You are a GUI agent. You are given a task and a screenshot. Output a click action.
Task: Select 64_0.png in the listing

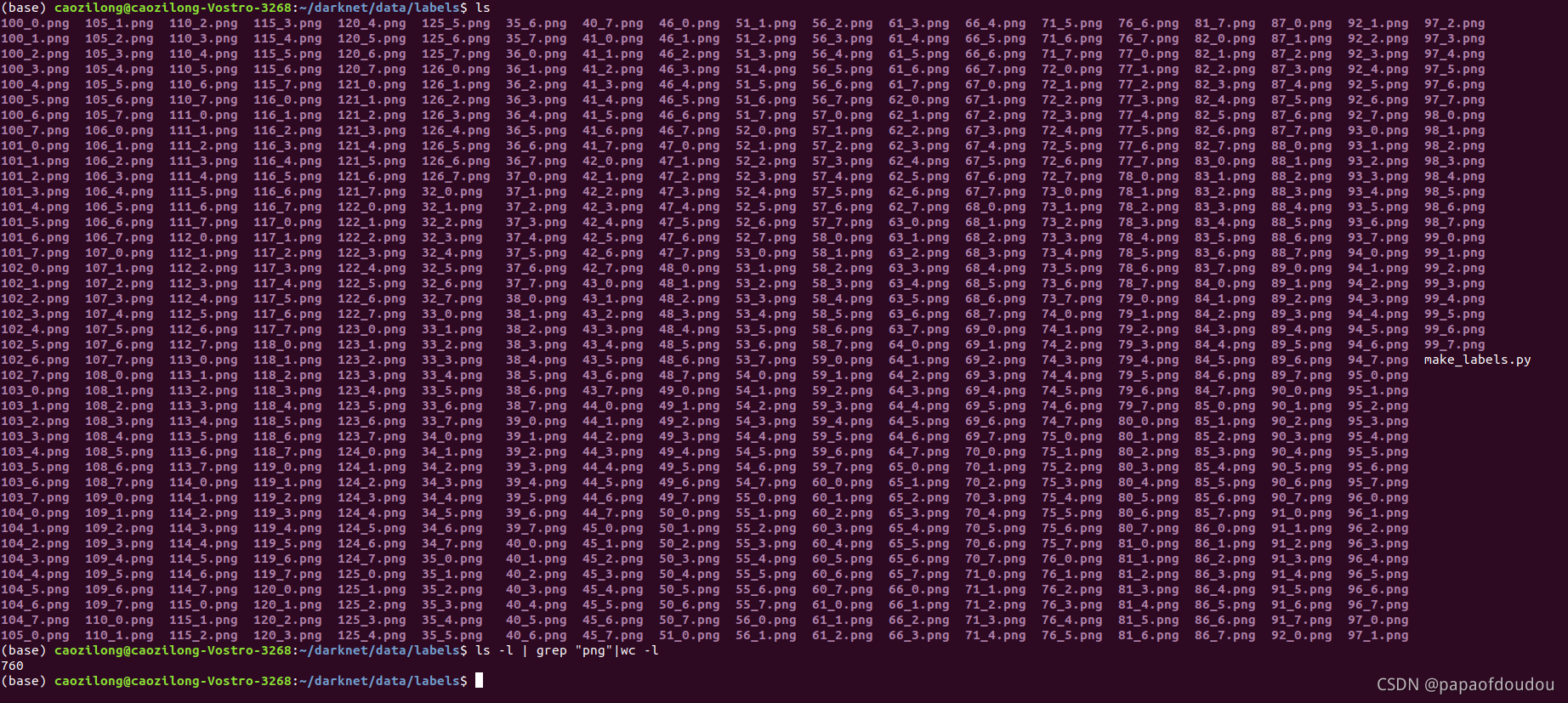919,344
